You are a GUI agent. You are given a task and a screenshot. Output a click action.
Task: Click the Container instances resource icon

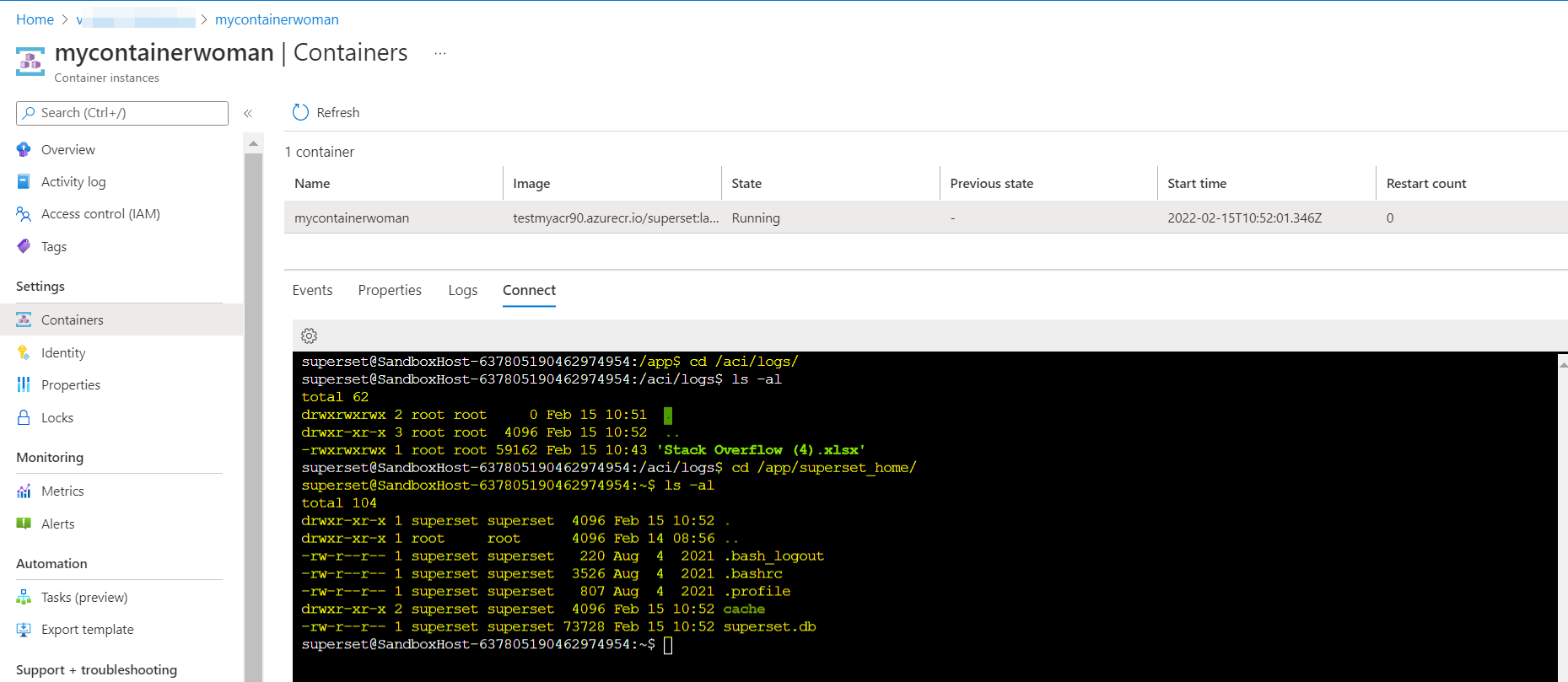click(x=30, y=61)
